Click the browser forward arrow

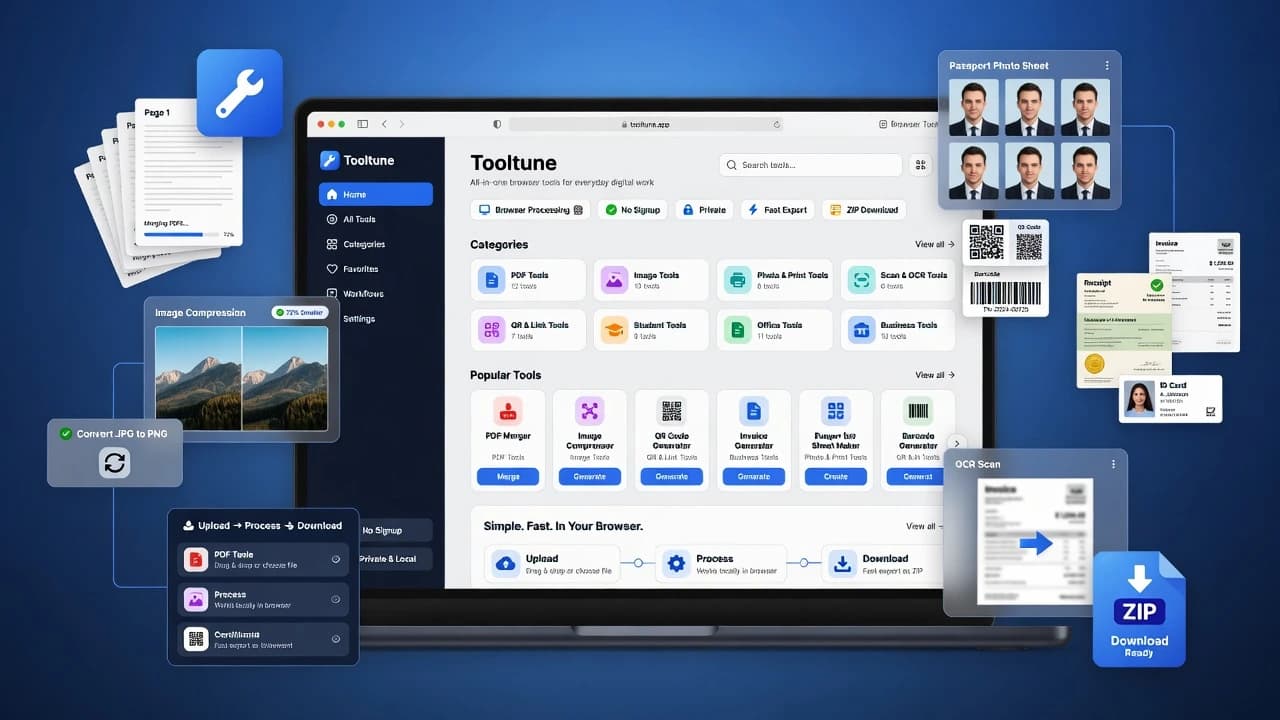402,124
